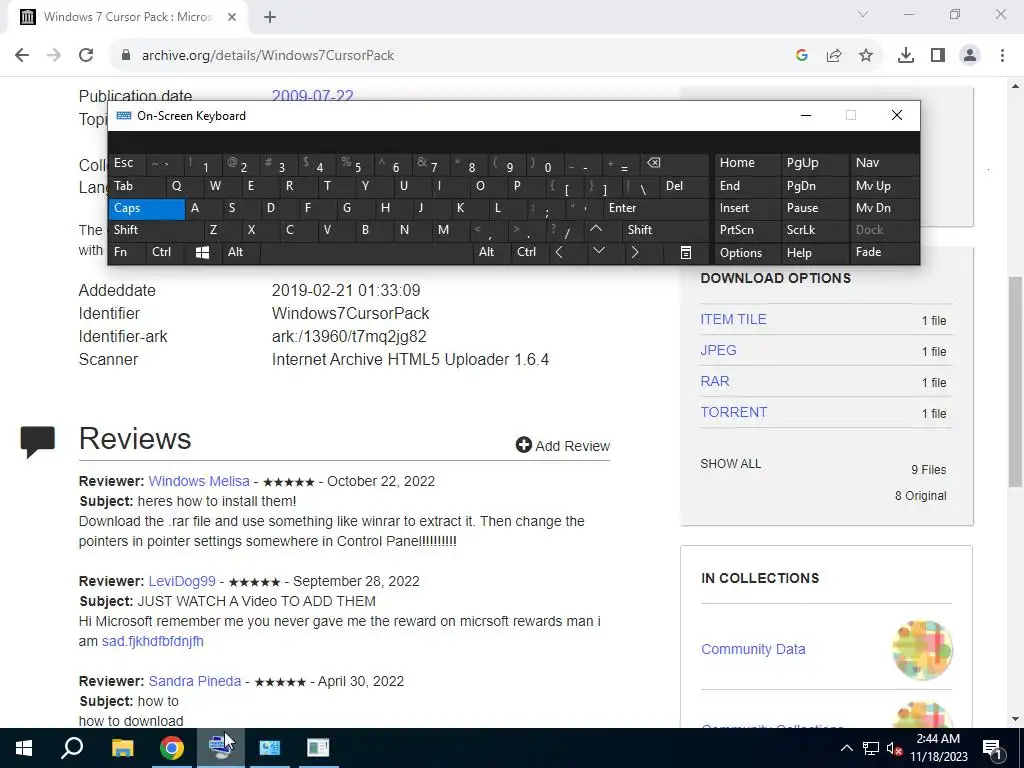Open a new browser tab
1024x768 pixels.
click(270, 17)
